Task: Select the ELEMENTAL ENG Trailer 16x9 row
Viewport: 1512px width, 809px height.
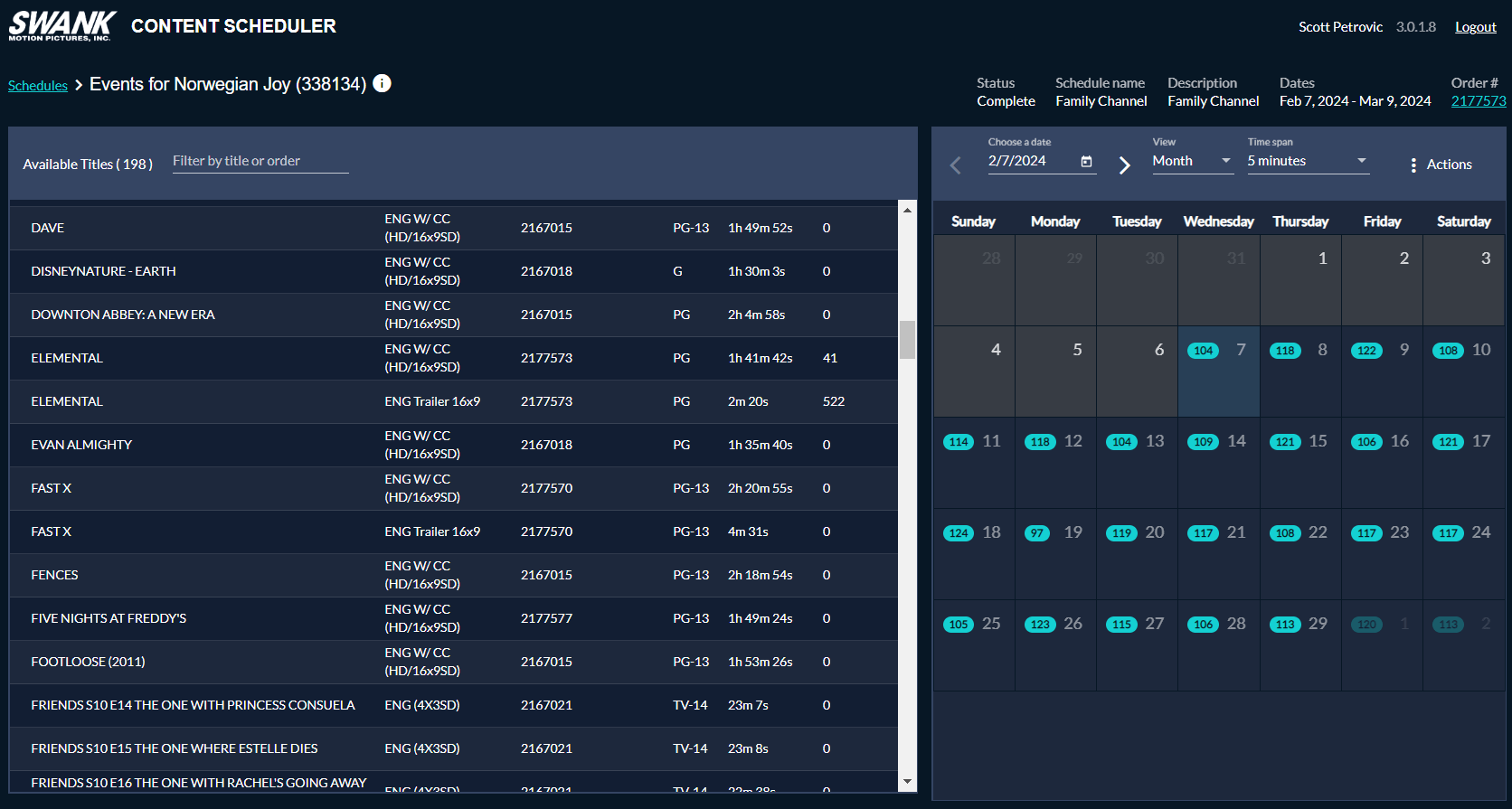Action: coord(452,401)
